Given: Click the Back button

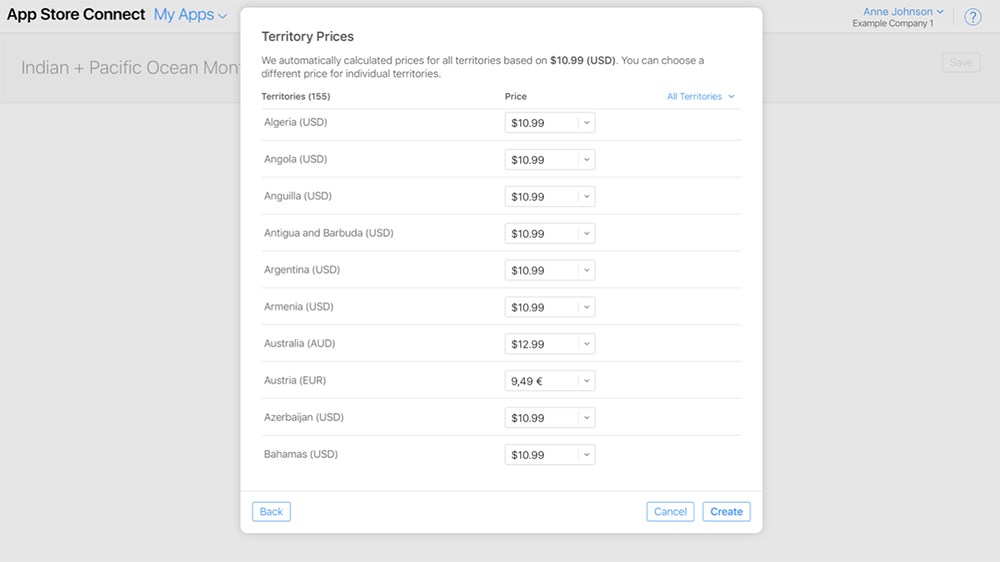Looking at the screenshot, I should click(x=271, y=512).
